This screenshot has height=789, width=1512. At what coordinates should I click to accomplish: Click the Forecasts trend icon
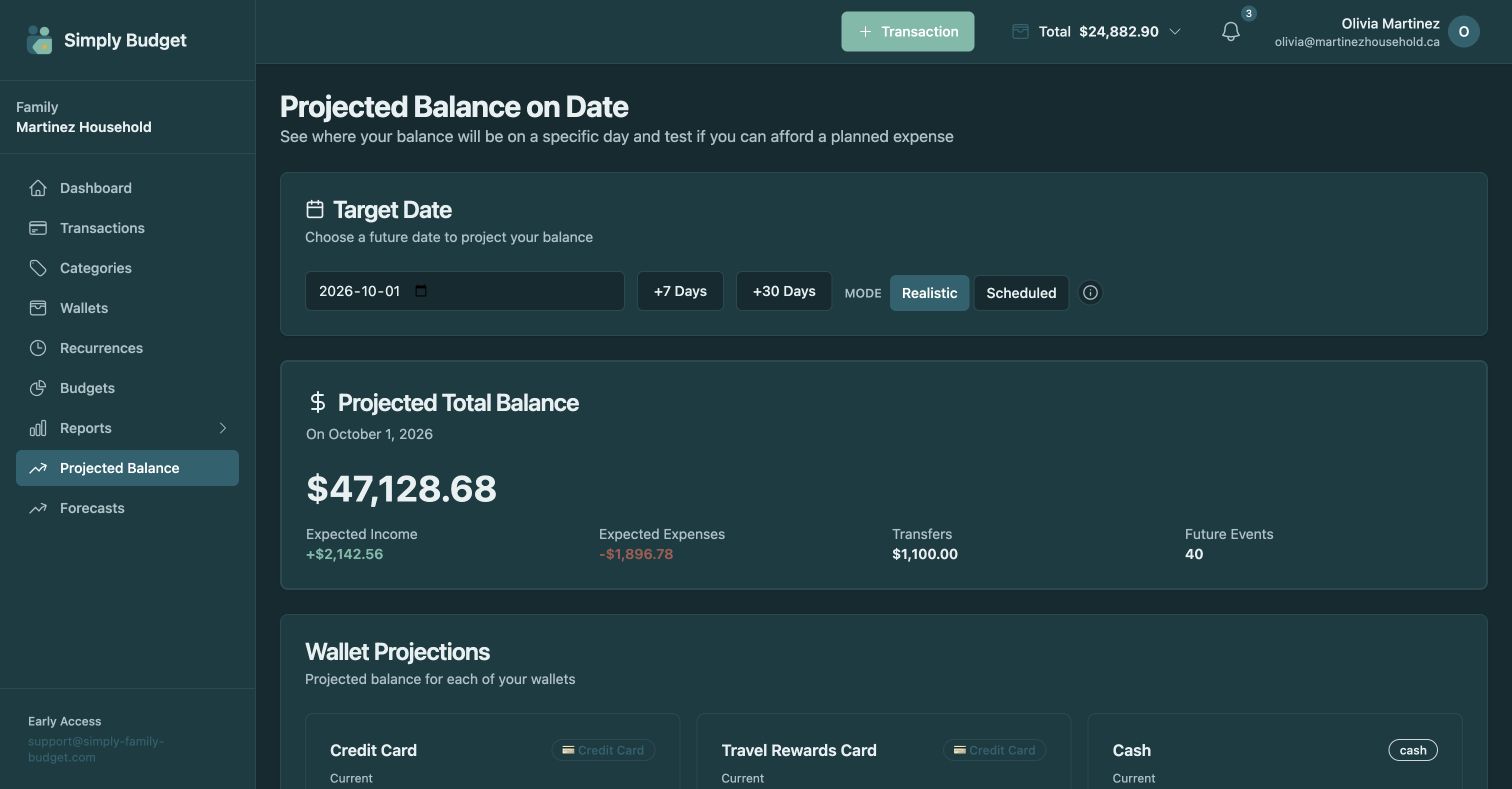[38, 508]
